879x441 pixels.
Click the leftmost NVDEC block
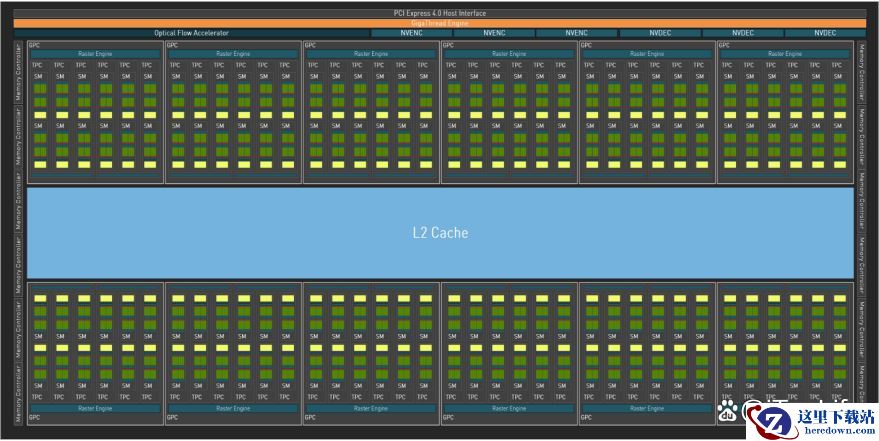tap(660, 33)
